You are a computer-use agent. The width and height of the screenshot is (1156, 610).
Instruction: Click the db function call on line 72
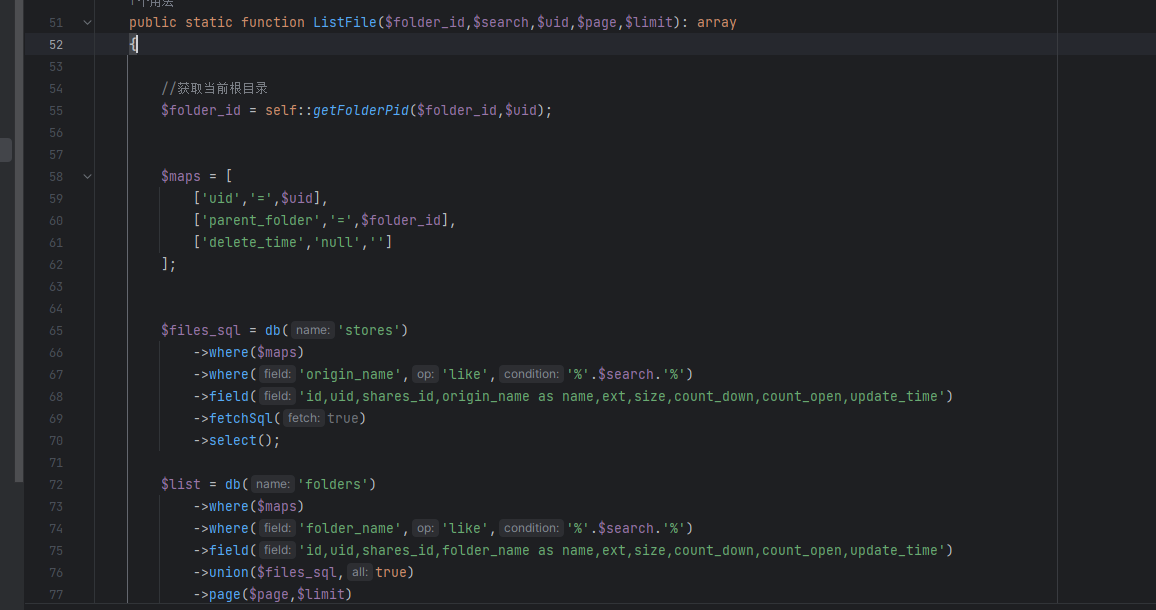[233, 484]
